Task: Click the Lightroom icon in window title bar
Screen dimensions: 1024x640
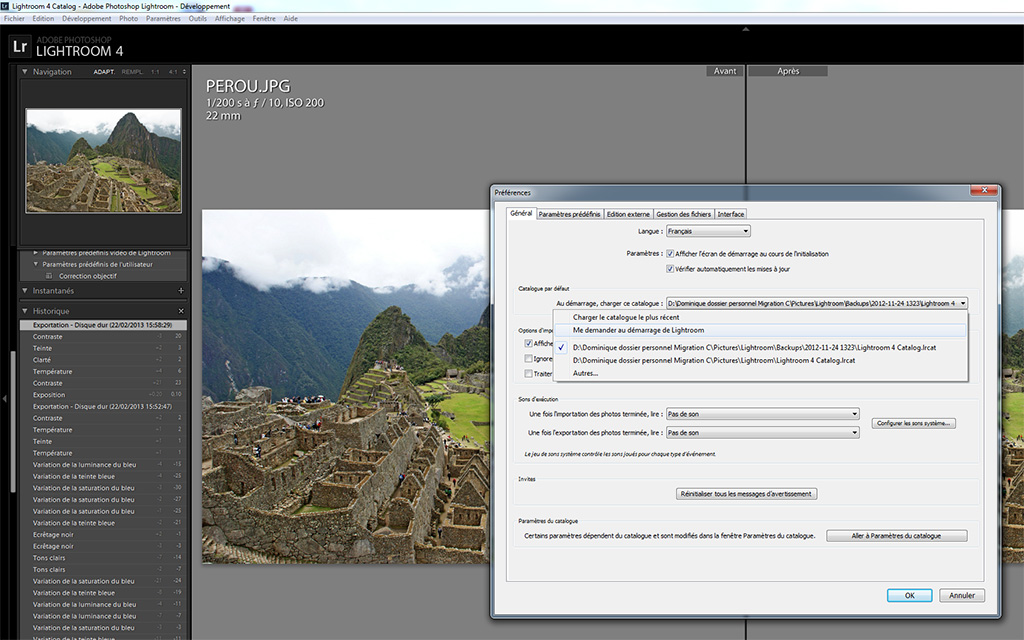Action: pos(5,6)
